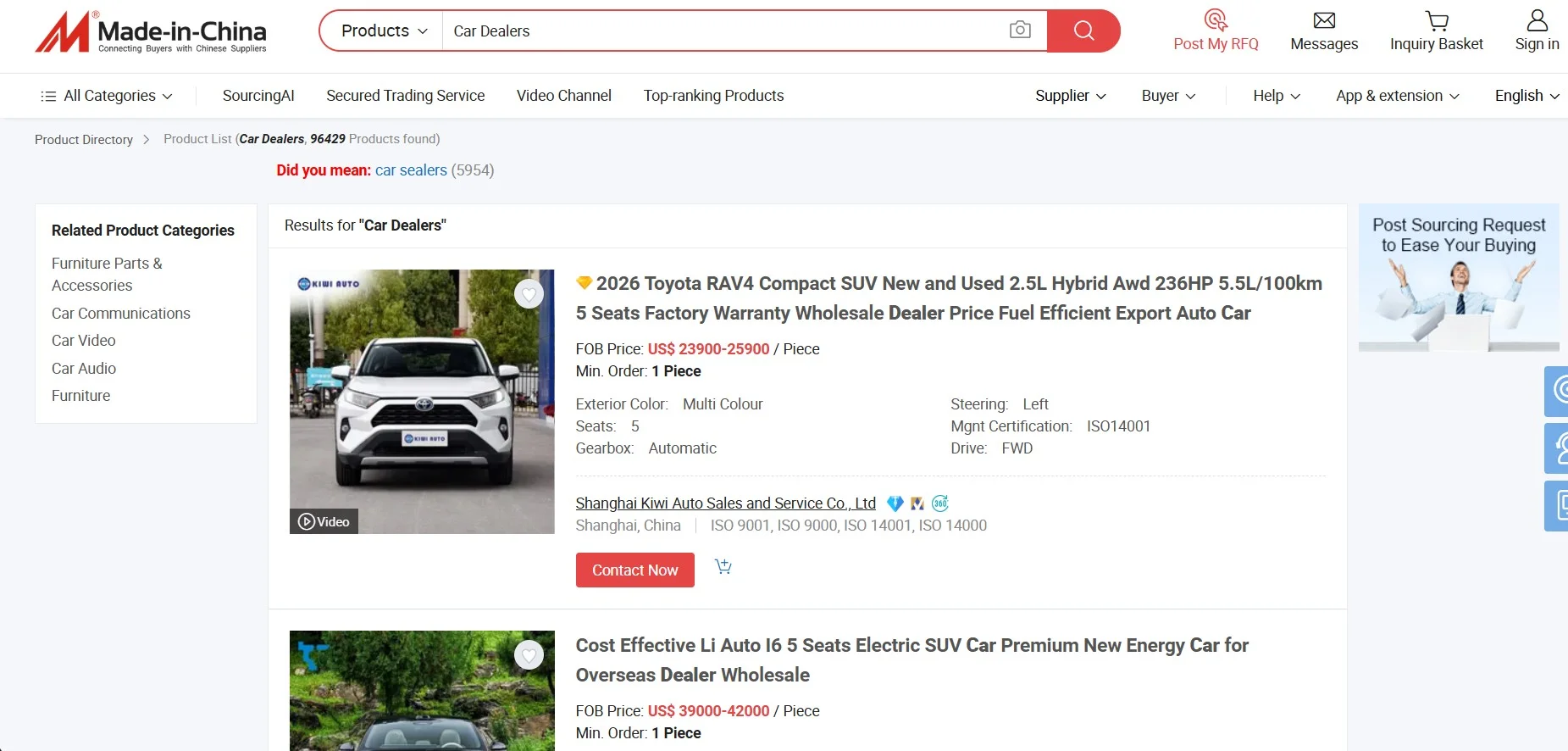Click Contact Now for Toyota RAV4

point(635,570)
